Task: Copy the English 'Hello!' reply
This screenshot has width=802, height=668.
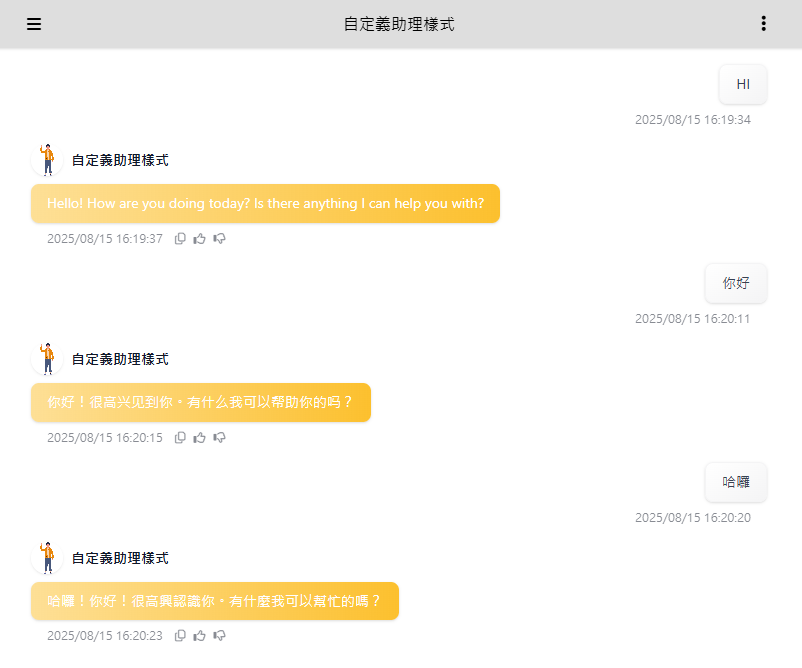Action: [180, 239]
